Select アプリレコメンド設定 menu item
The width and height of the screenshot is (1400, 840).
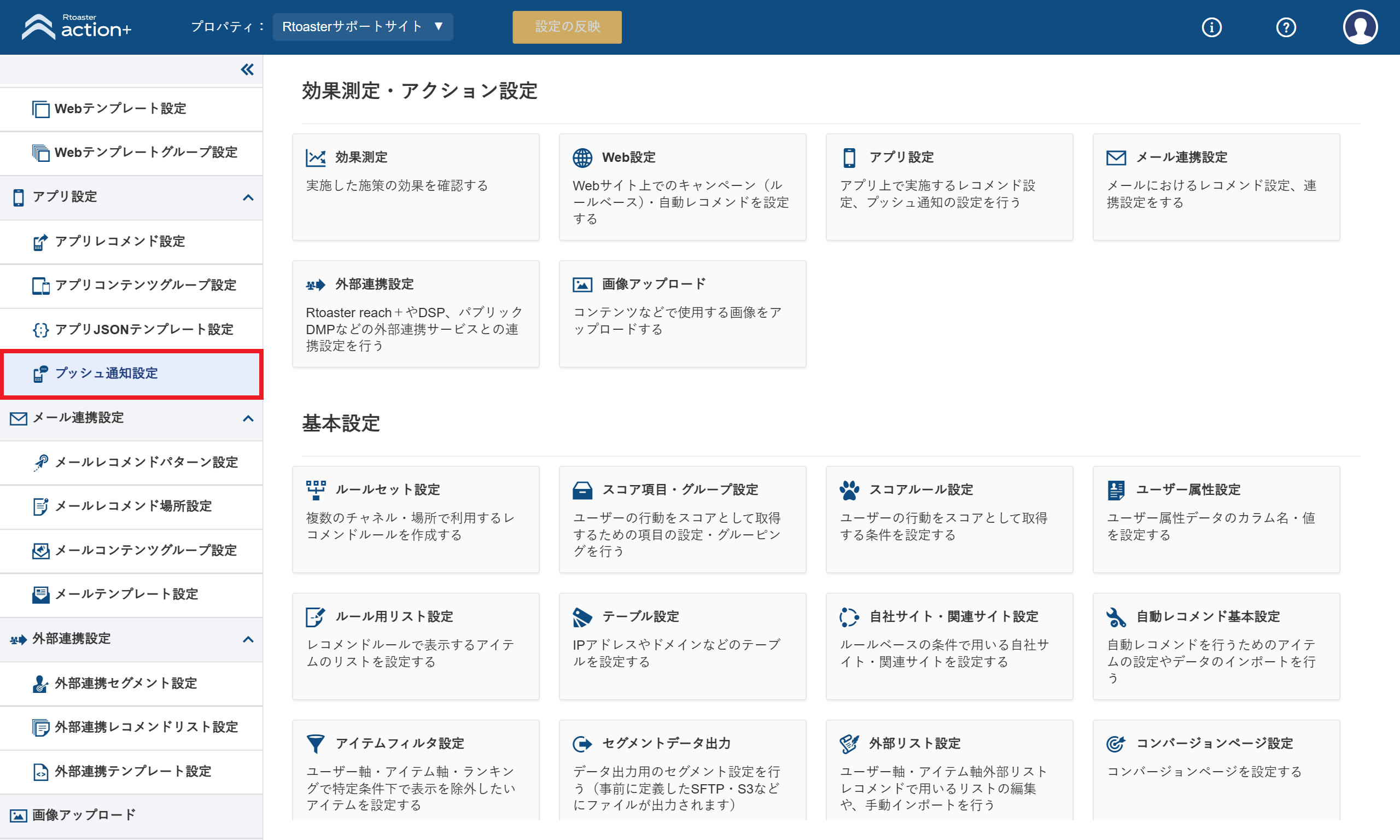[x=131, y=242]
